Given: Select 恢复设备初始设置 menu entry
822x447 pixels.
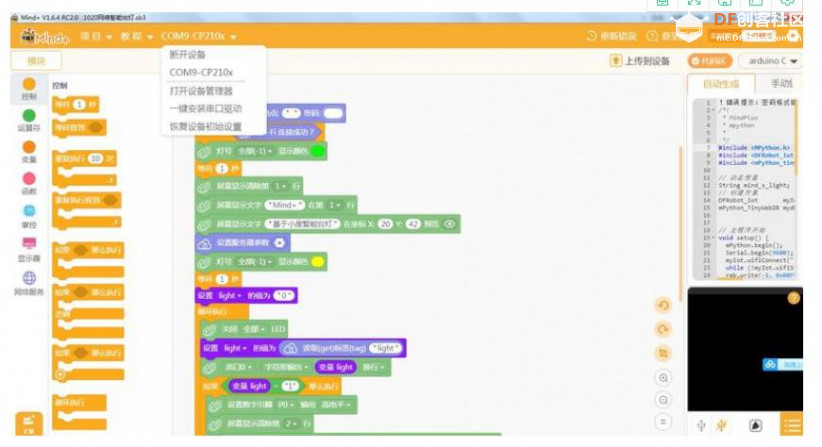Looking at the screenshot, I should click(206, 126).
